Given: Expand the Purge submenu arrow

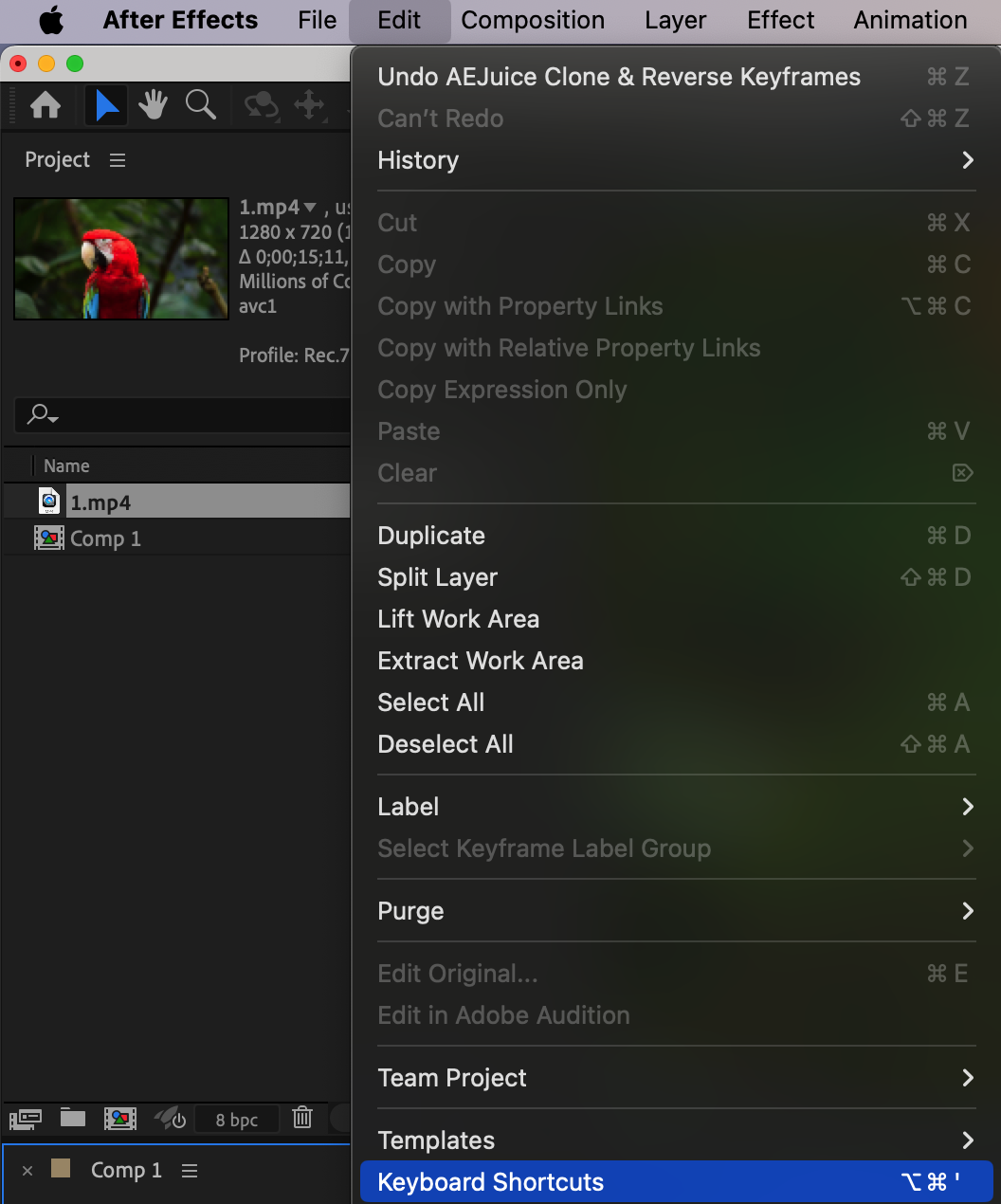Looking at the screenshot, I should tap(967, 911).
